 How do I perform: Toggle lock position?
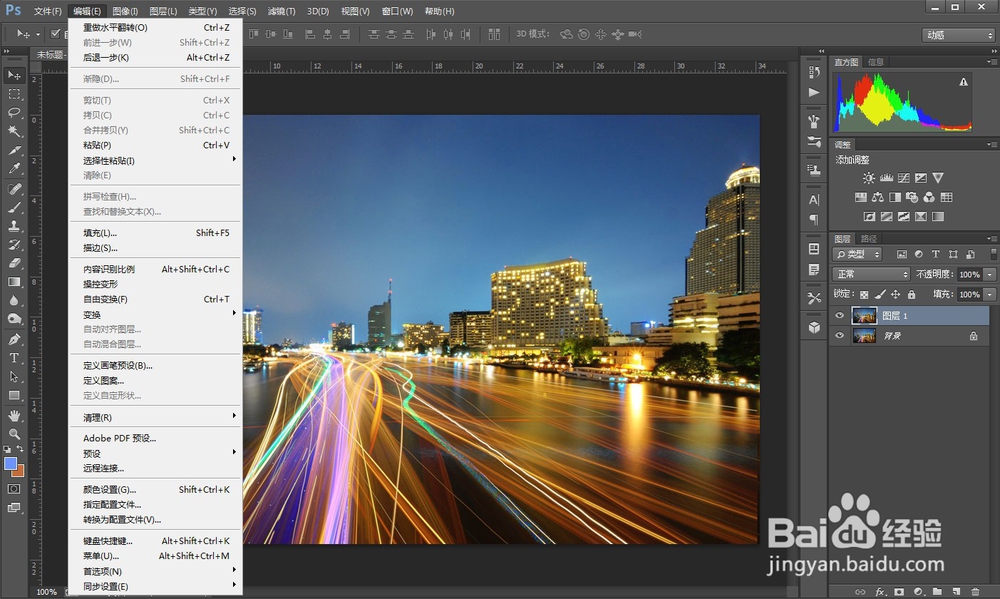tap(895, 295)
